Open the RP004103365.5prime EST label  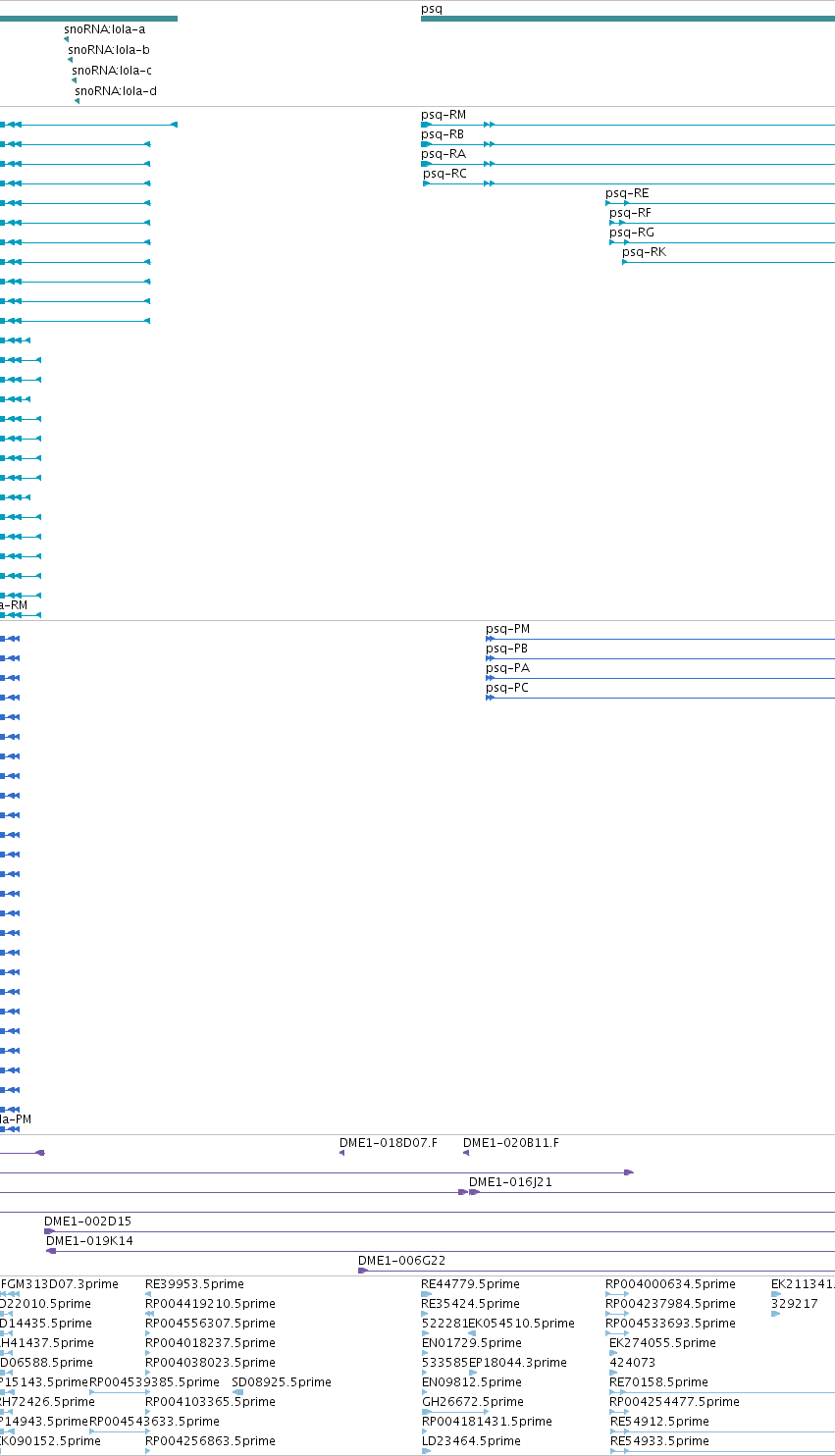(210, 1402)
